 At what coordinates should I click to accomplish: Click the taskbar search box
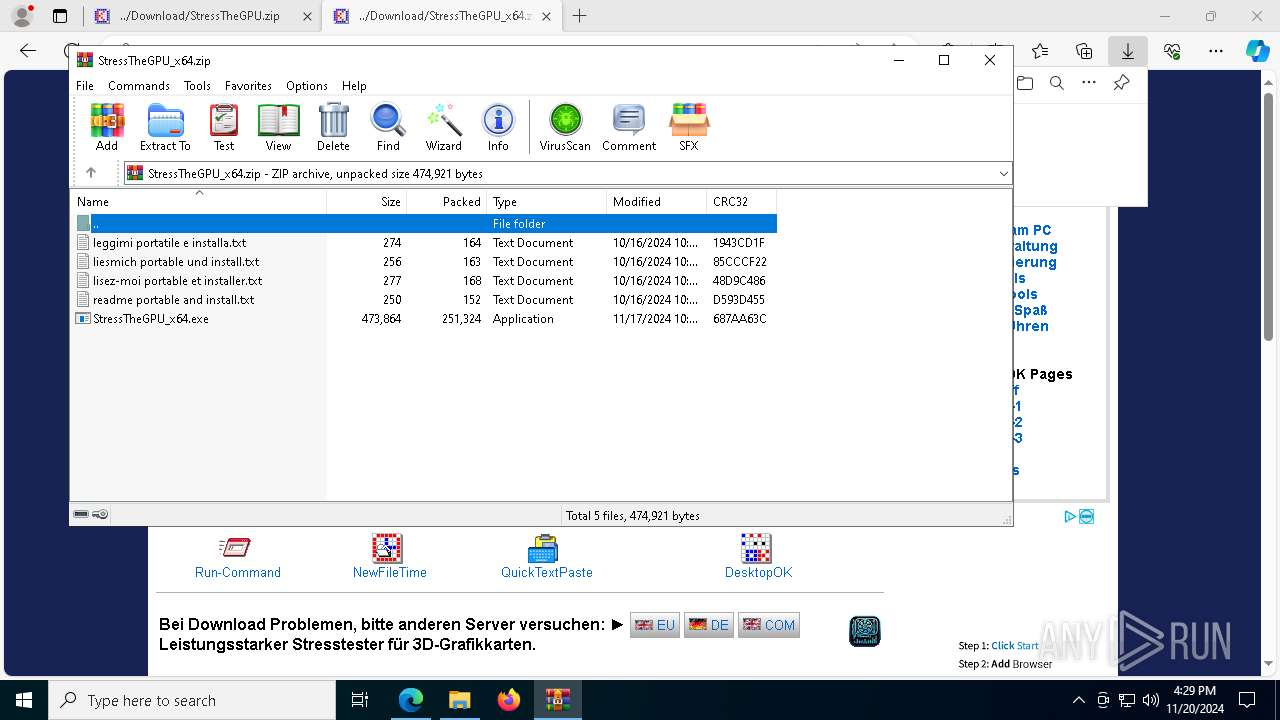(192, 700)
